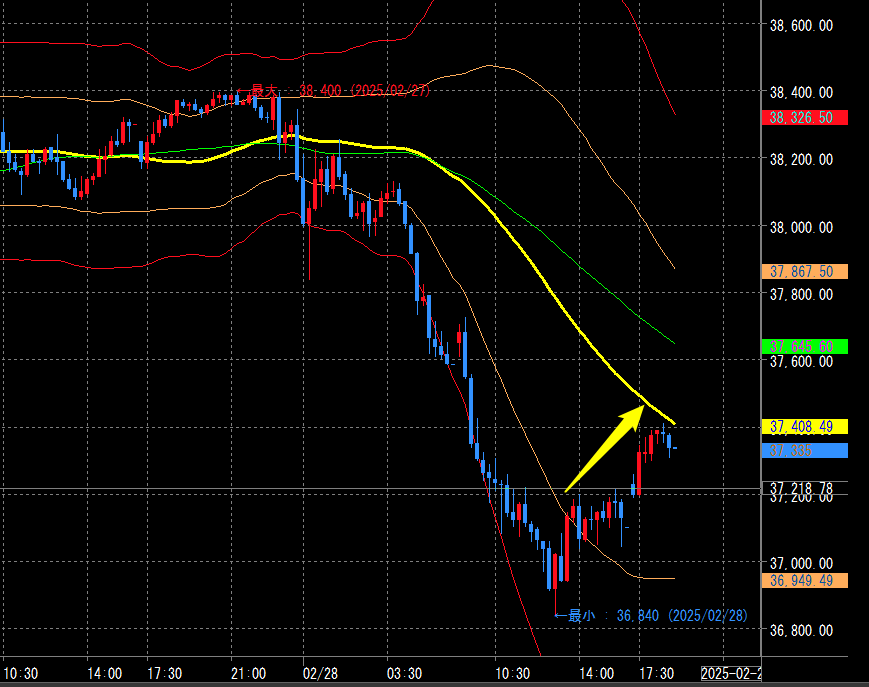Click the 2025-02-2 date box on time axis
869x687 pixels.
[x=730, y=673]
